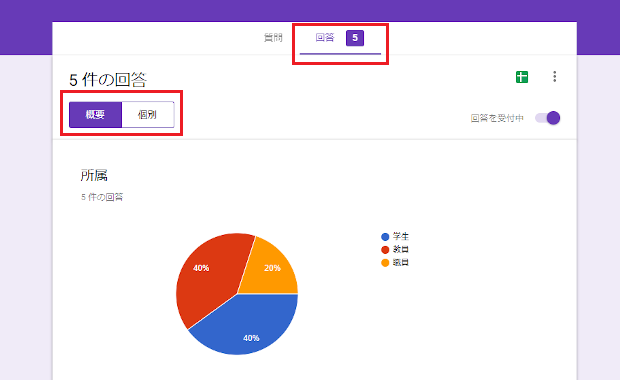
Task: Click the 5 件の回答 heading
Action: point(108,80)
